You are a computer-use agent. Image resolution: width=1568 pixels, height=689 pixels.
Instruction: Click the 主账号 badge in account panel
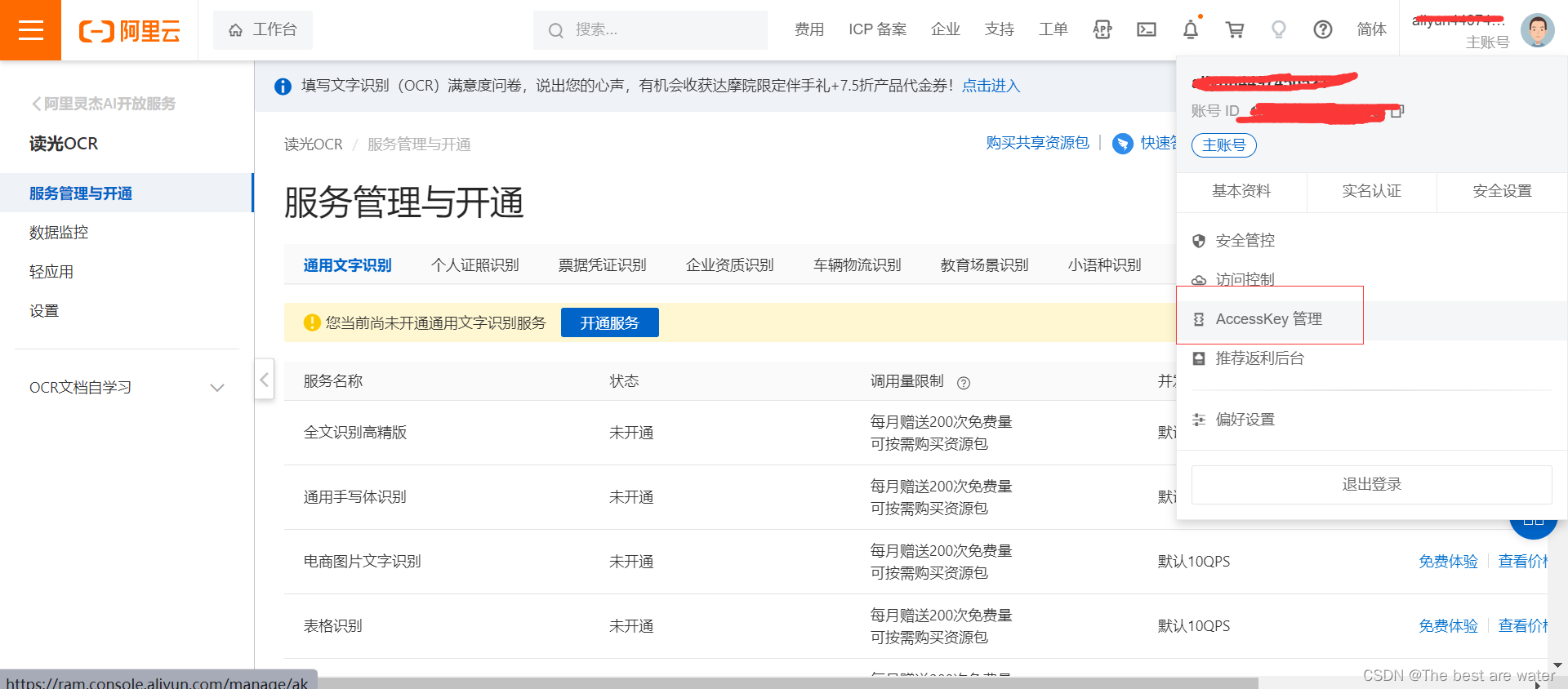click(1223, 145)
